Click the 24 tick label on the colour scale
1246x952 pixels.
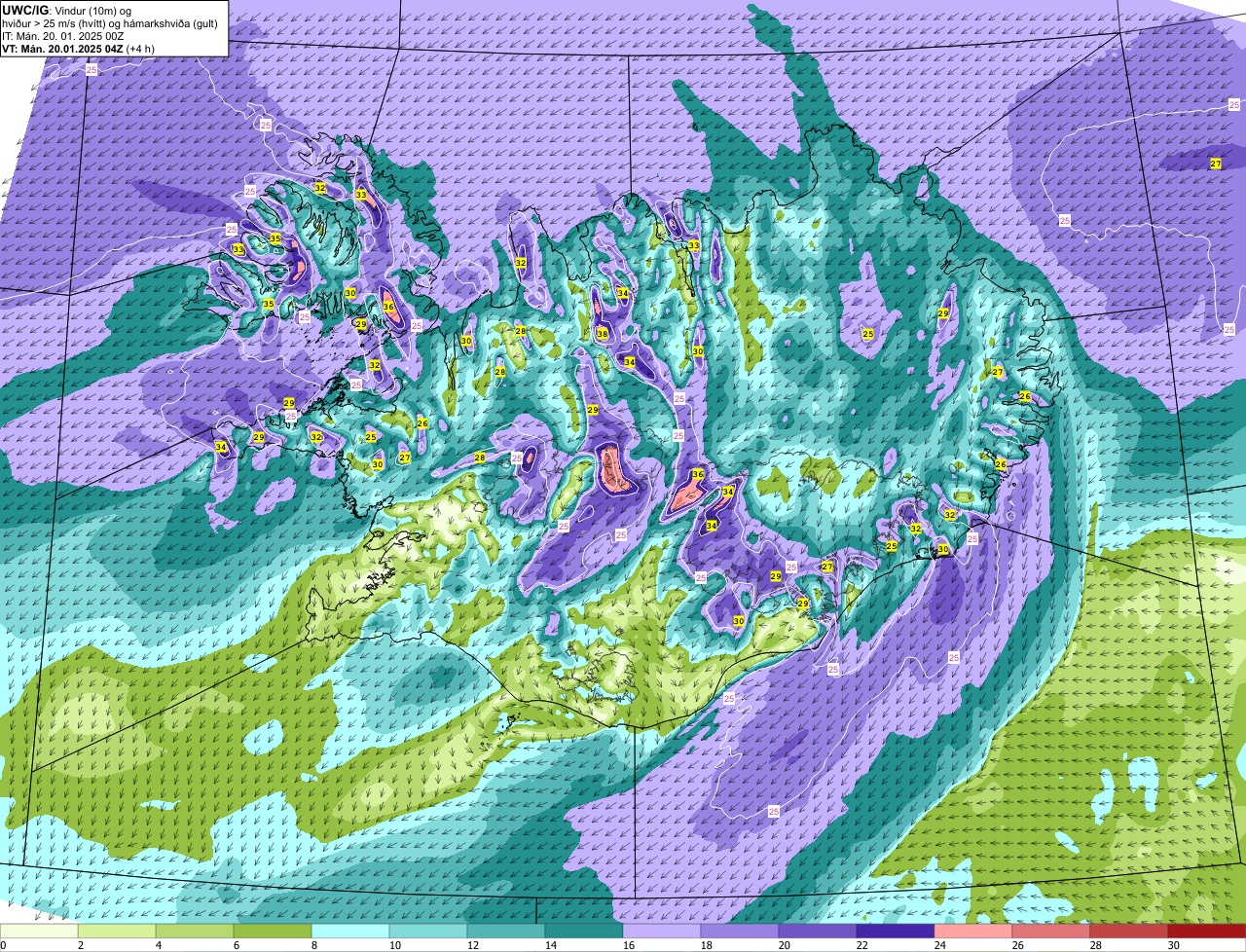point(941,945)
